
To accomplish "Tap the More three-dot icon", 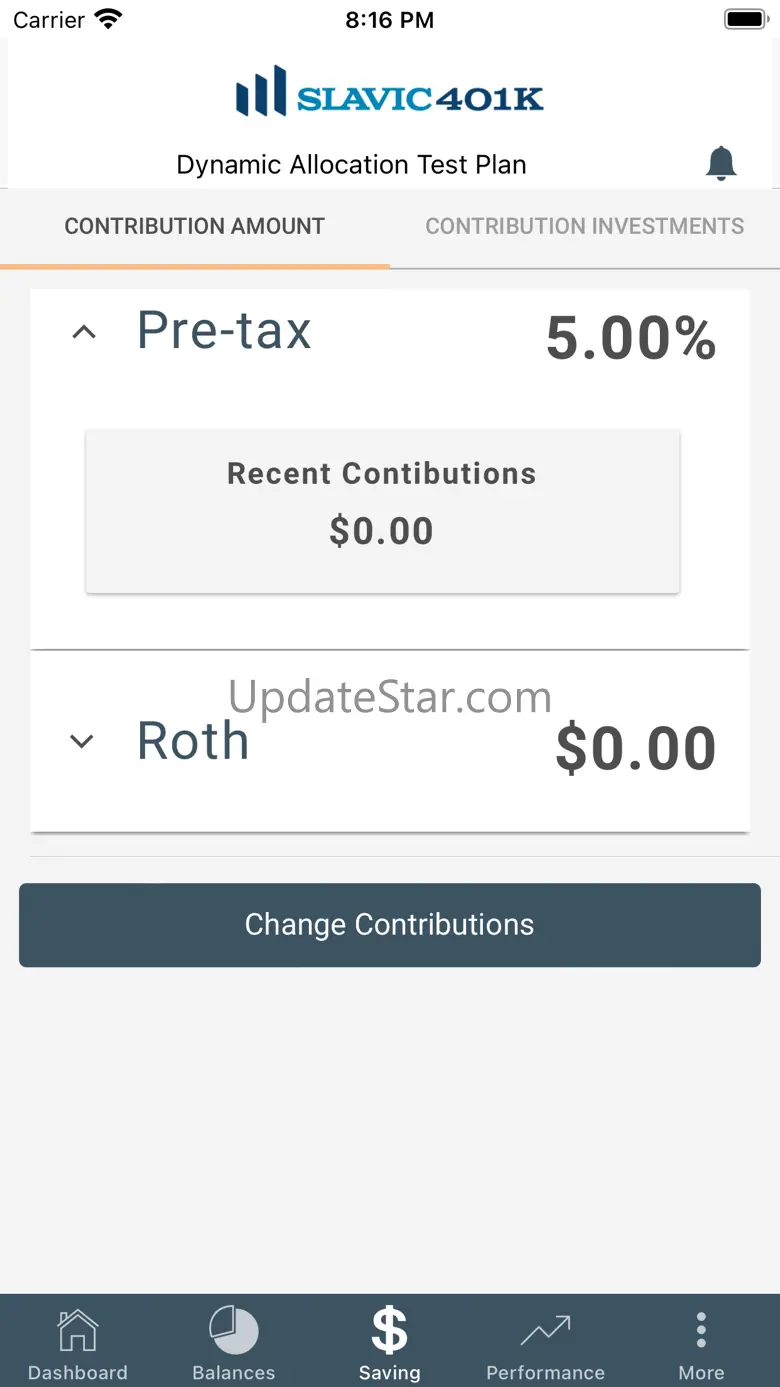I will [x=701, y=1331].
